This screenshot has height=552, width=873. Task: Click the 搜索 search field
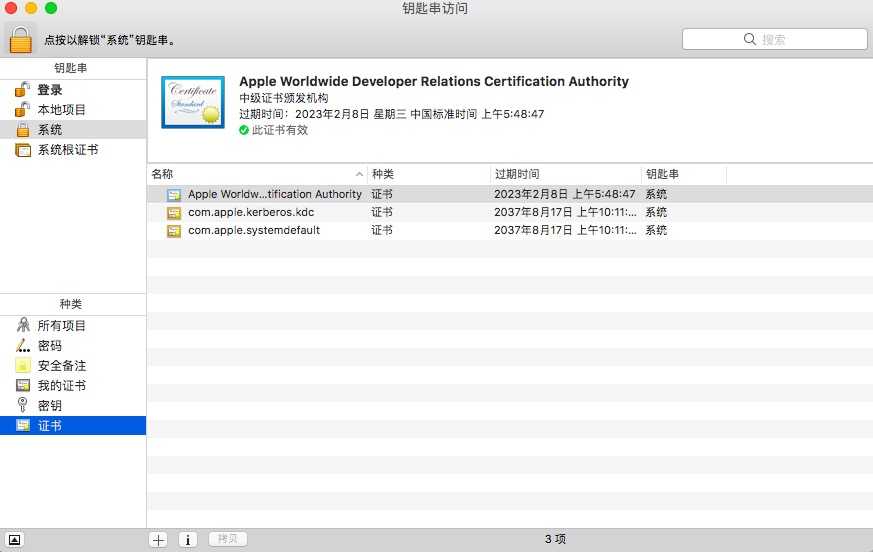[x=774, y=39]
